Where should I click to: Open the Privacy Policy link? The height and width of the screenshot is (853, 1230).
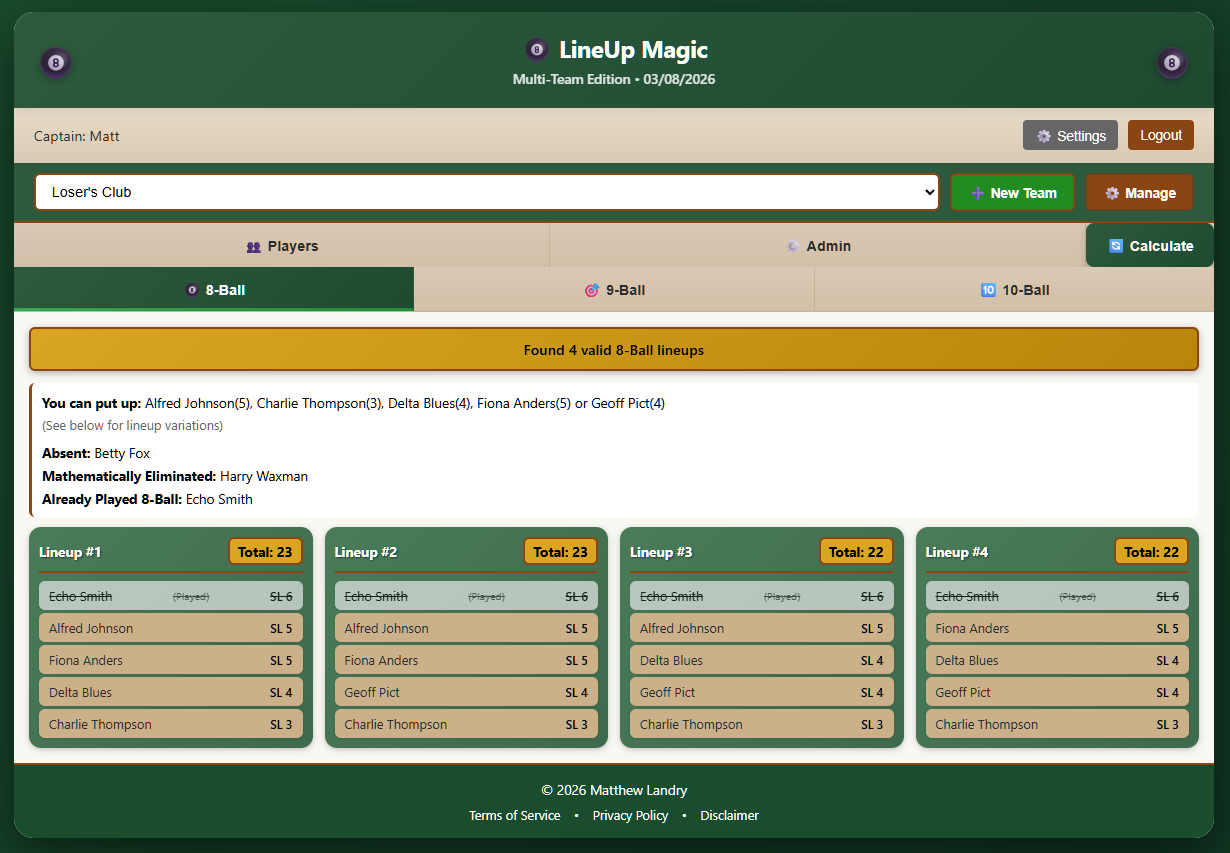click(x=630, y=815)
